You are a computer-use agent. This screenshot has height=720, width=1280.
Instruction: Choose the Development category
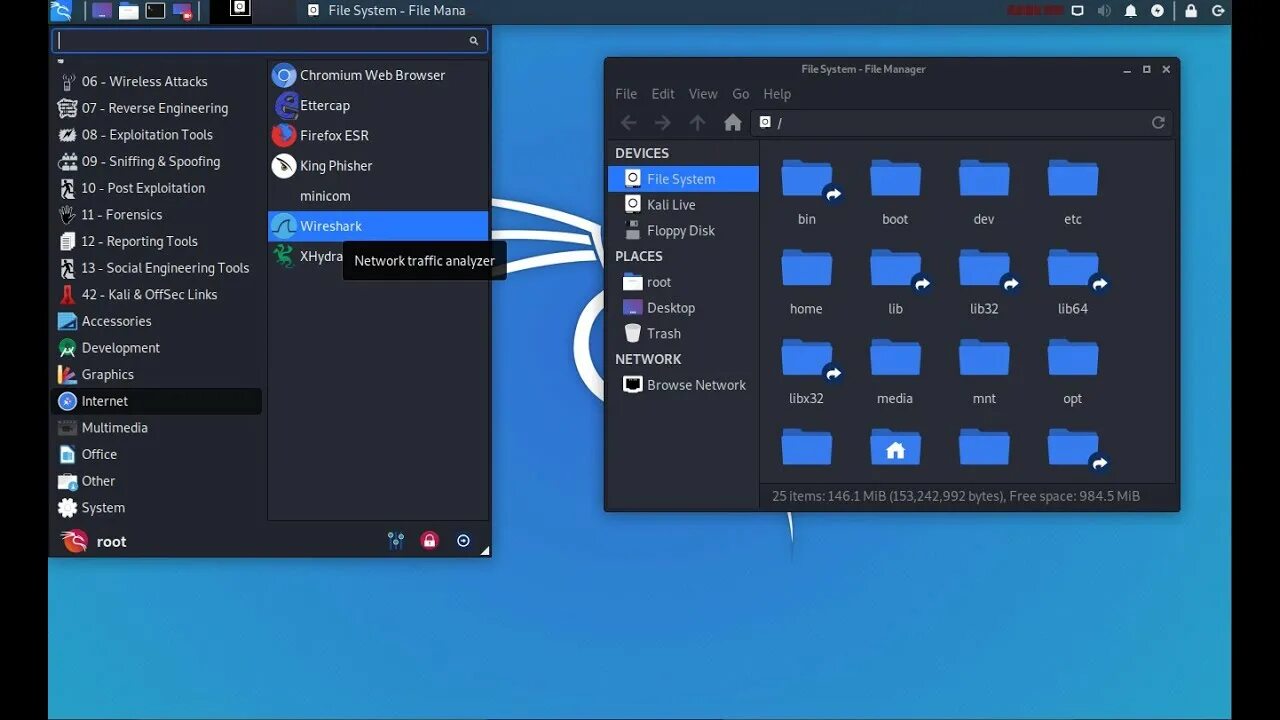pos(157,348)
